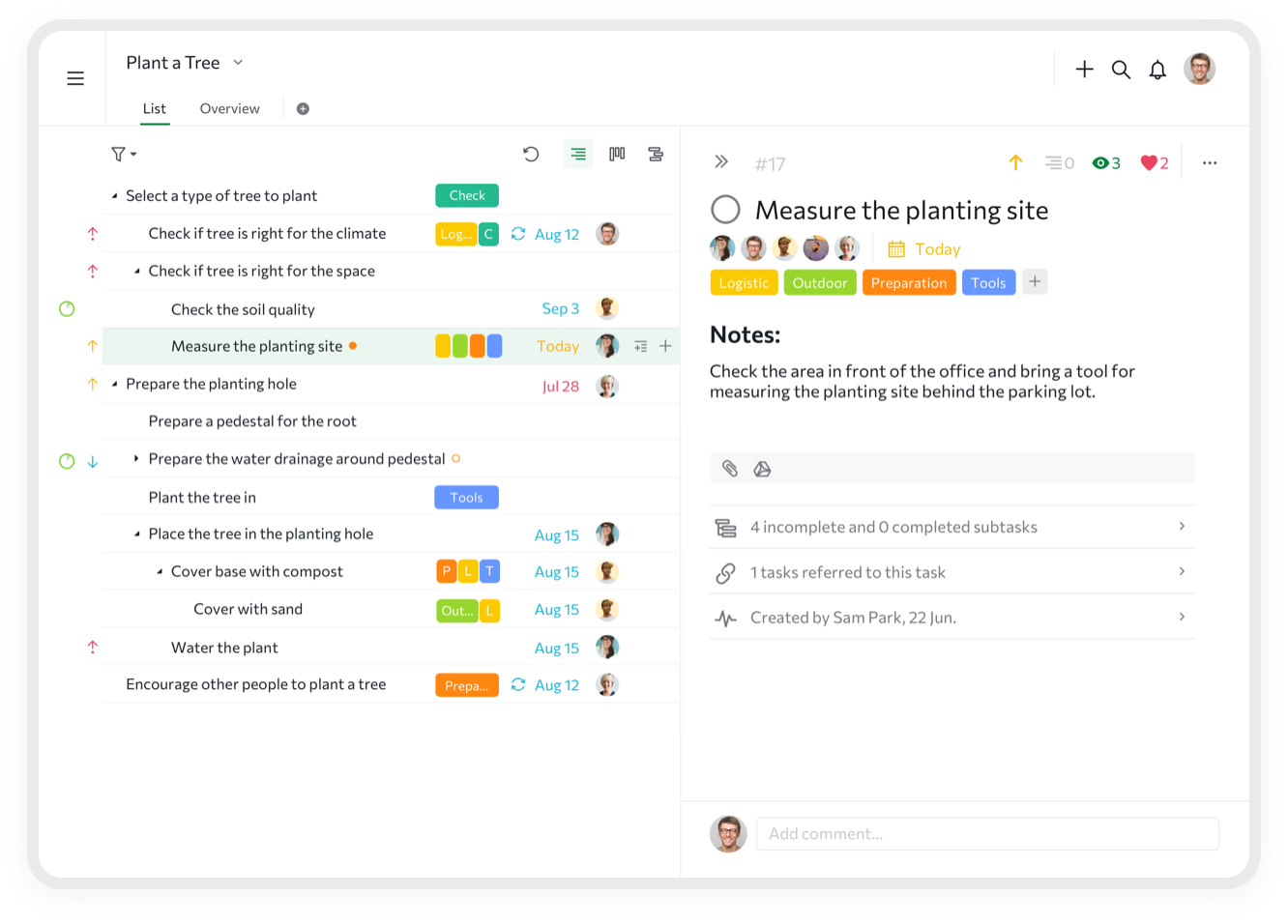Toggle the watchers eye icon
1288x924 pixels.
pyautogui.click(x=1100, y=163)
